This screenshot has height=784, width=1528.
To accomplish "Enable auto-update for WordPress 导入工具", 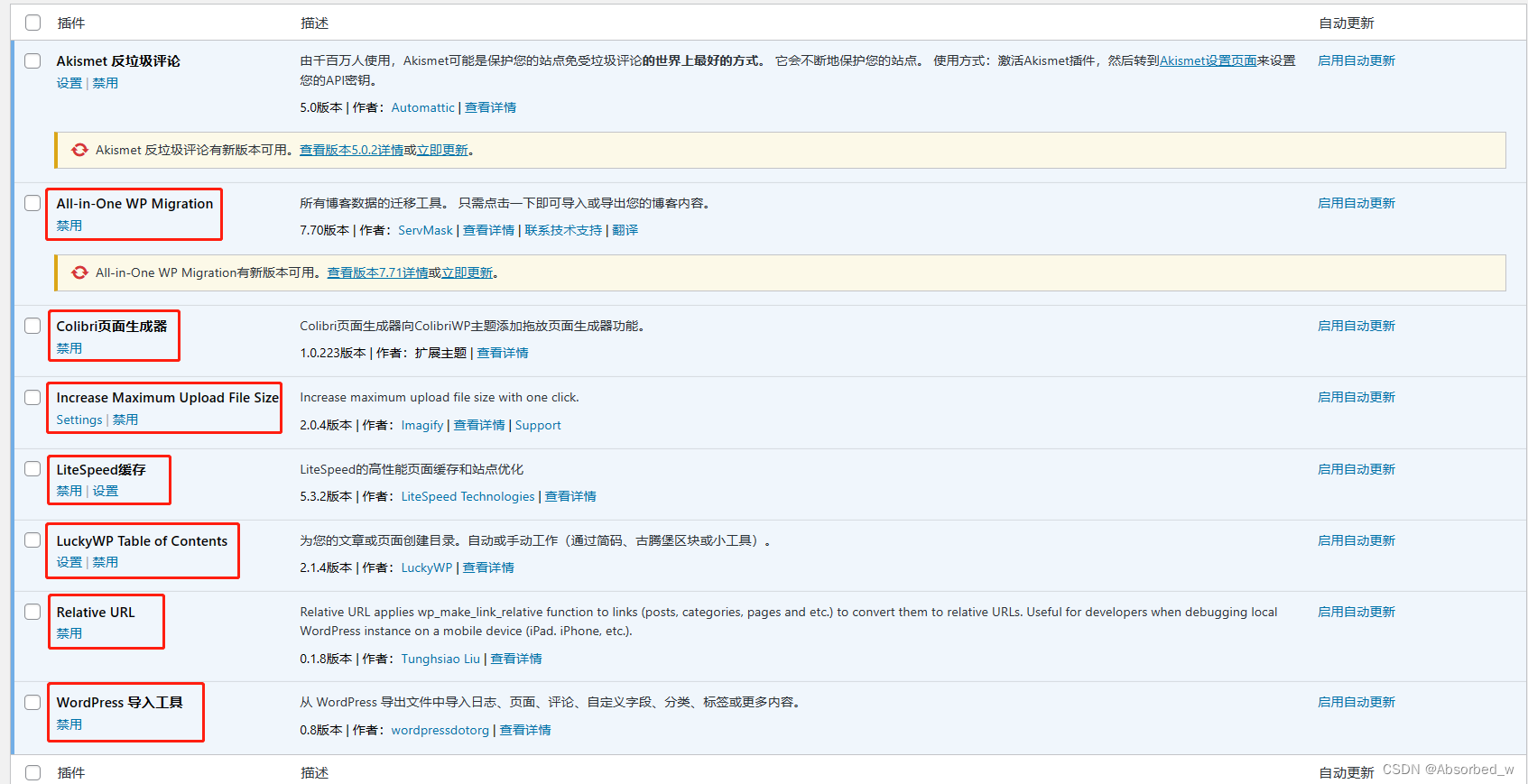I will (x=1357, y=702).
